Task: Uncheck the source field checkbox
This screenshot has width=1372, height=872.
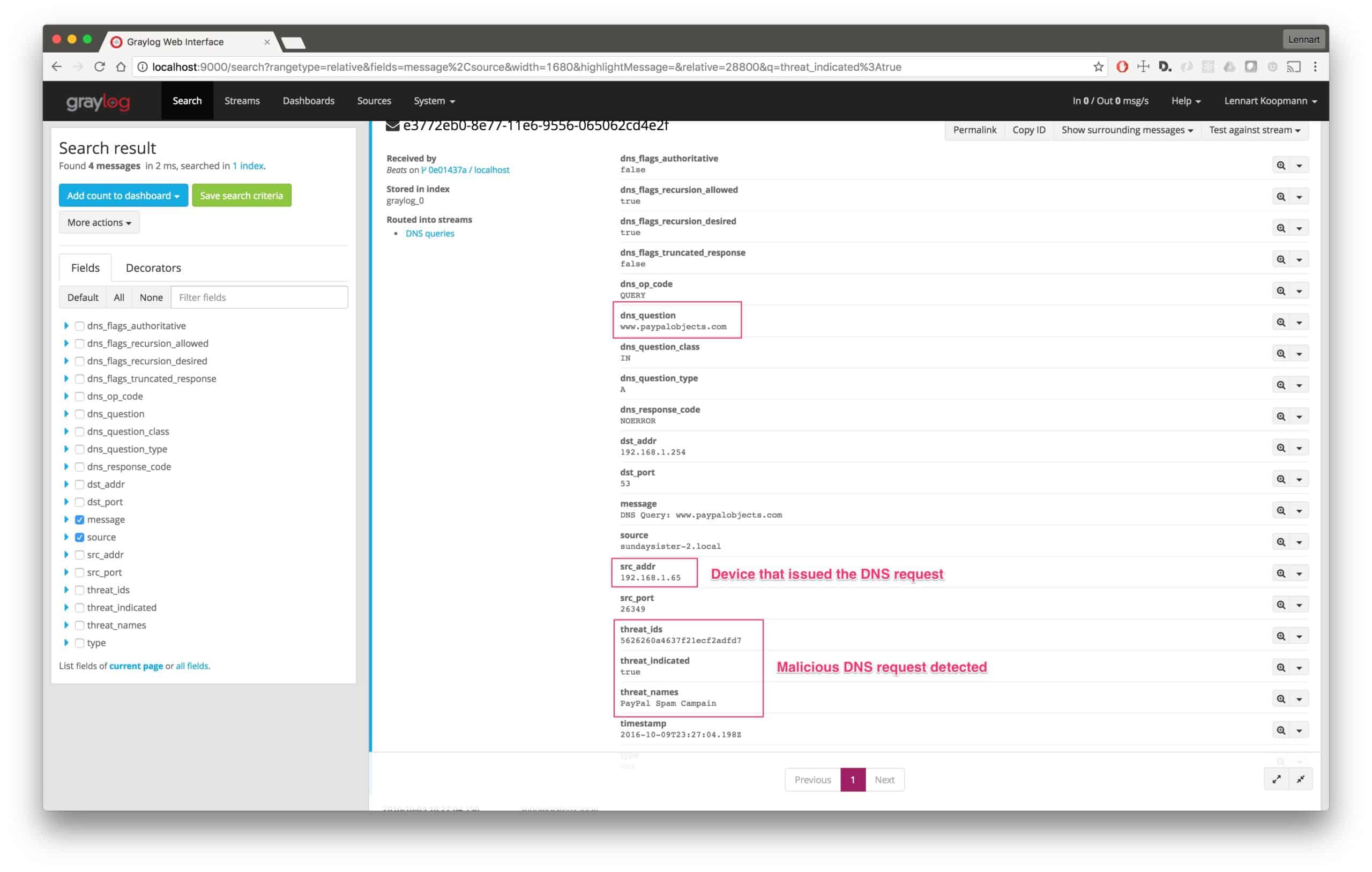Action: (x=80, y=537)
